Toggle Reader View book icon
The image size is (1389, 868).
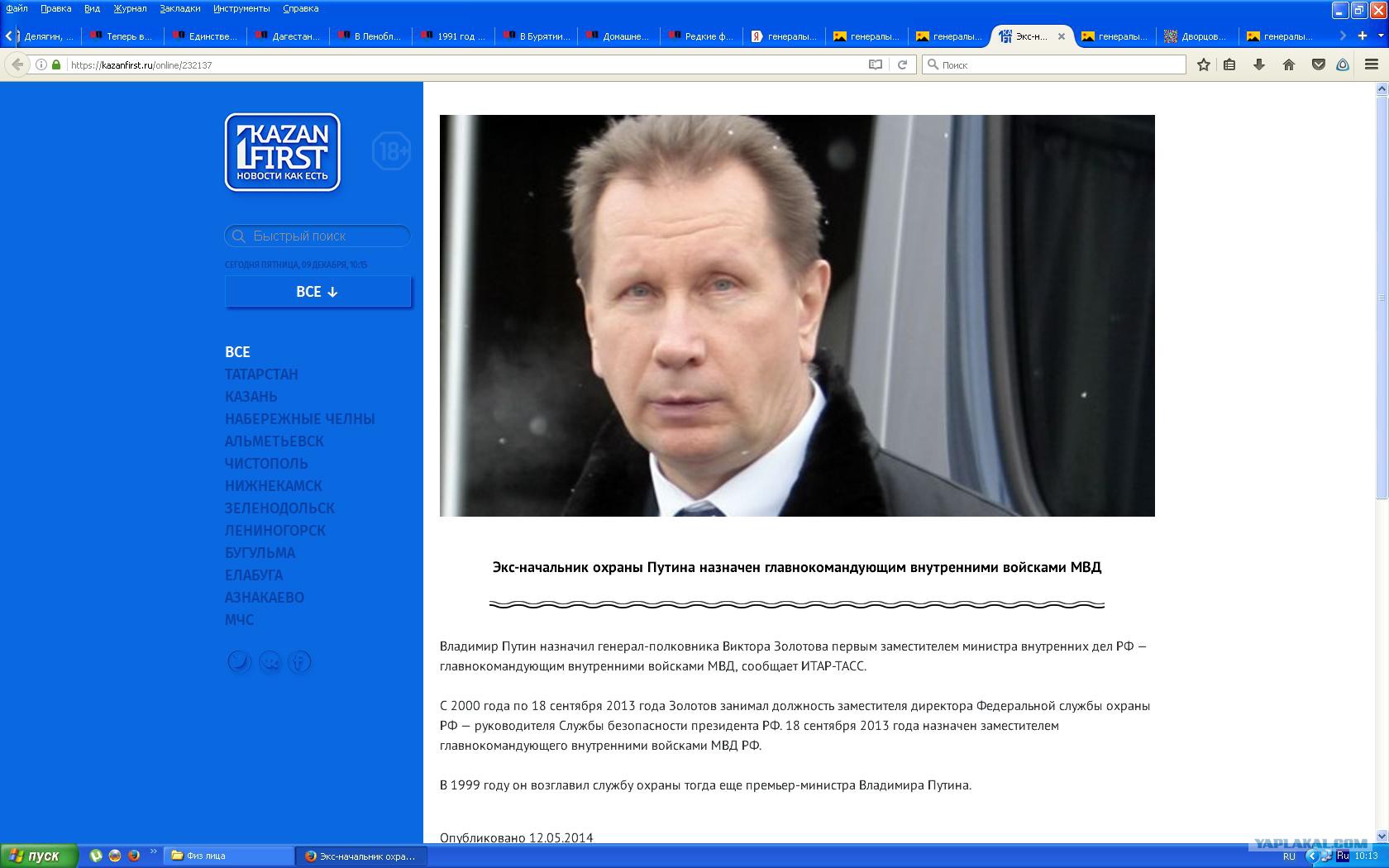tap(876, 64)
